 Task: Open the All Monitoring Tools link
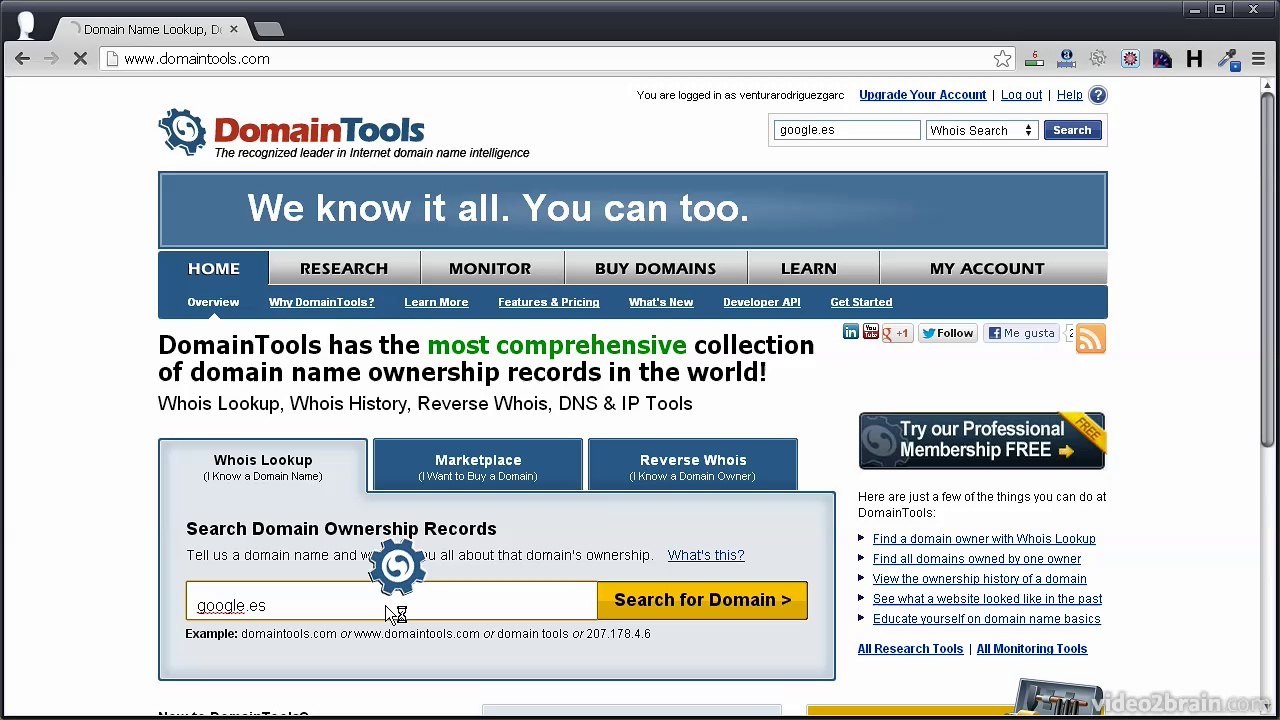point(1031,649)
